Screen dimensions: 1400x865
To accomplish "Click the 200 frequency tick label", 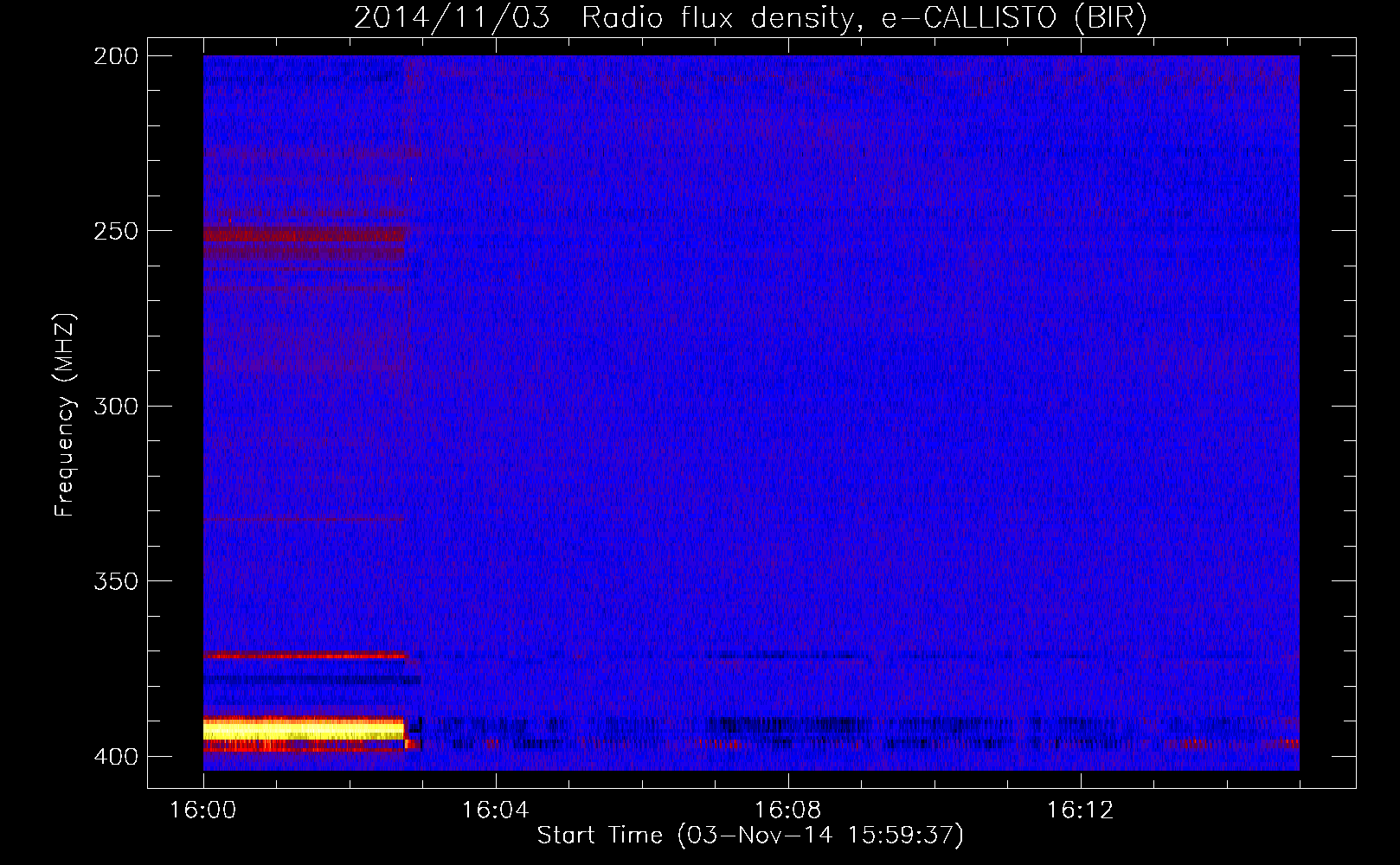I will point(116,56).
